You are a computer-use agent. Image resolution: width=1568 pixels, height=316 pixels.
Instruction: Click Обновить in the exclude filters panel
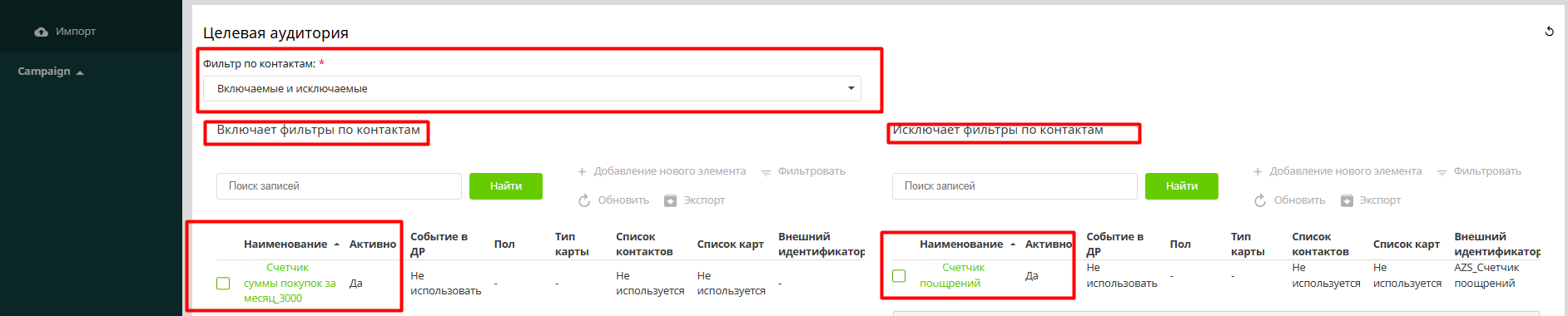[x=1299, y=200]
